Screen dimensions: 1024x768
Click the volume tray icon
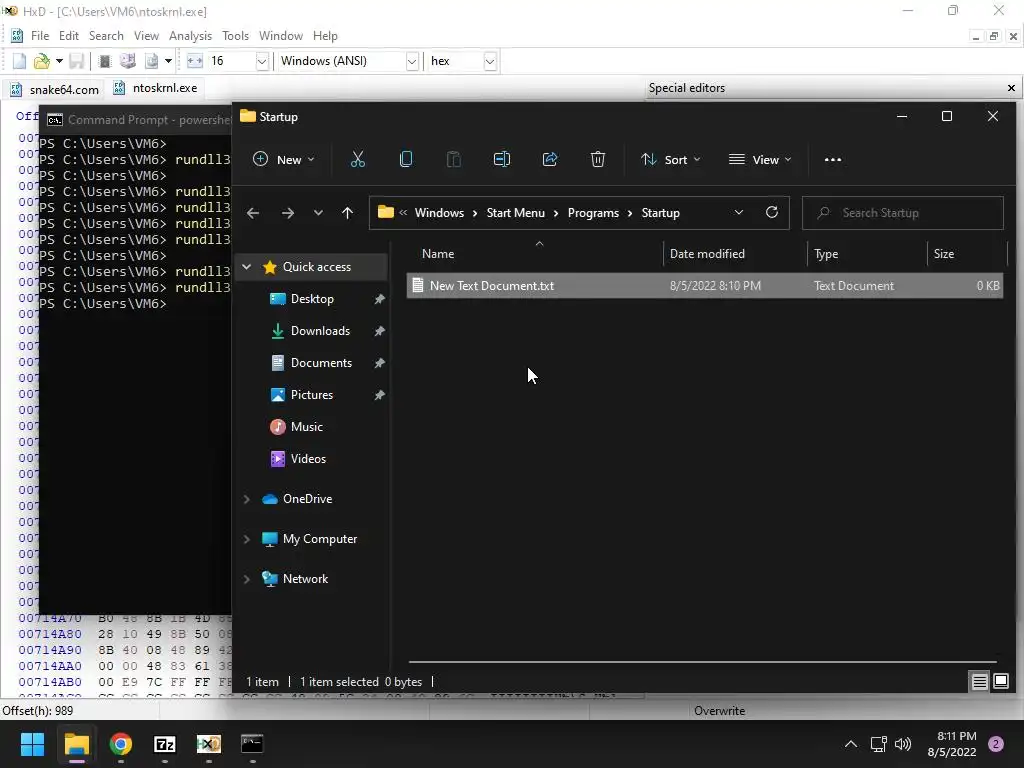point(903,744)
